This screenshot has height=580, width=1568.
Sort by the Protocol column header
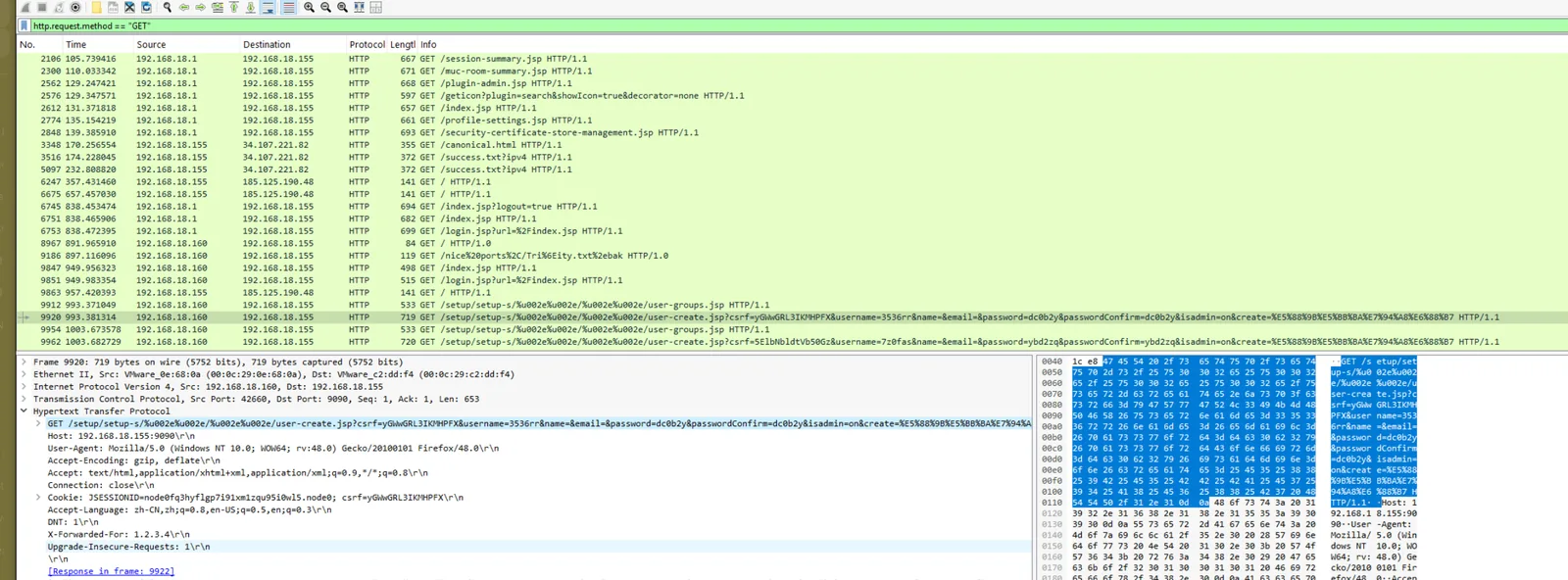367,44
